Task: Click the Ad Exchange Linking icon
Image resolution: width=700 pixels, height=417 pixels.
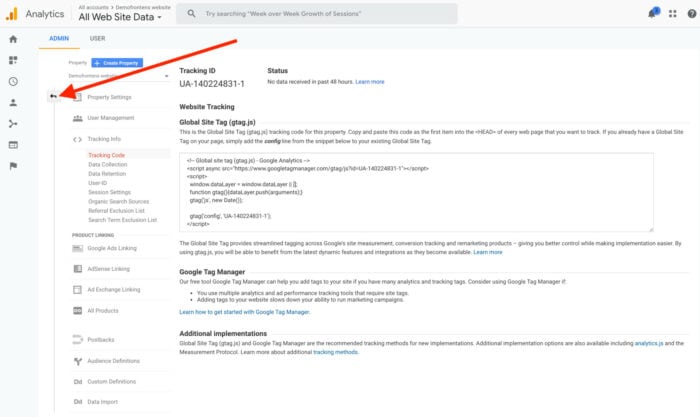Action: 77,290
